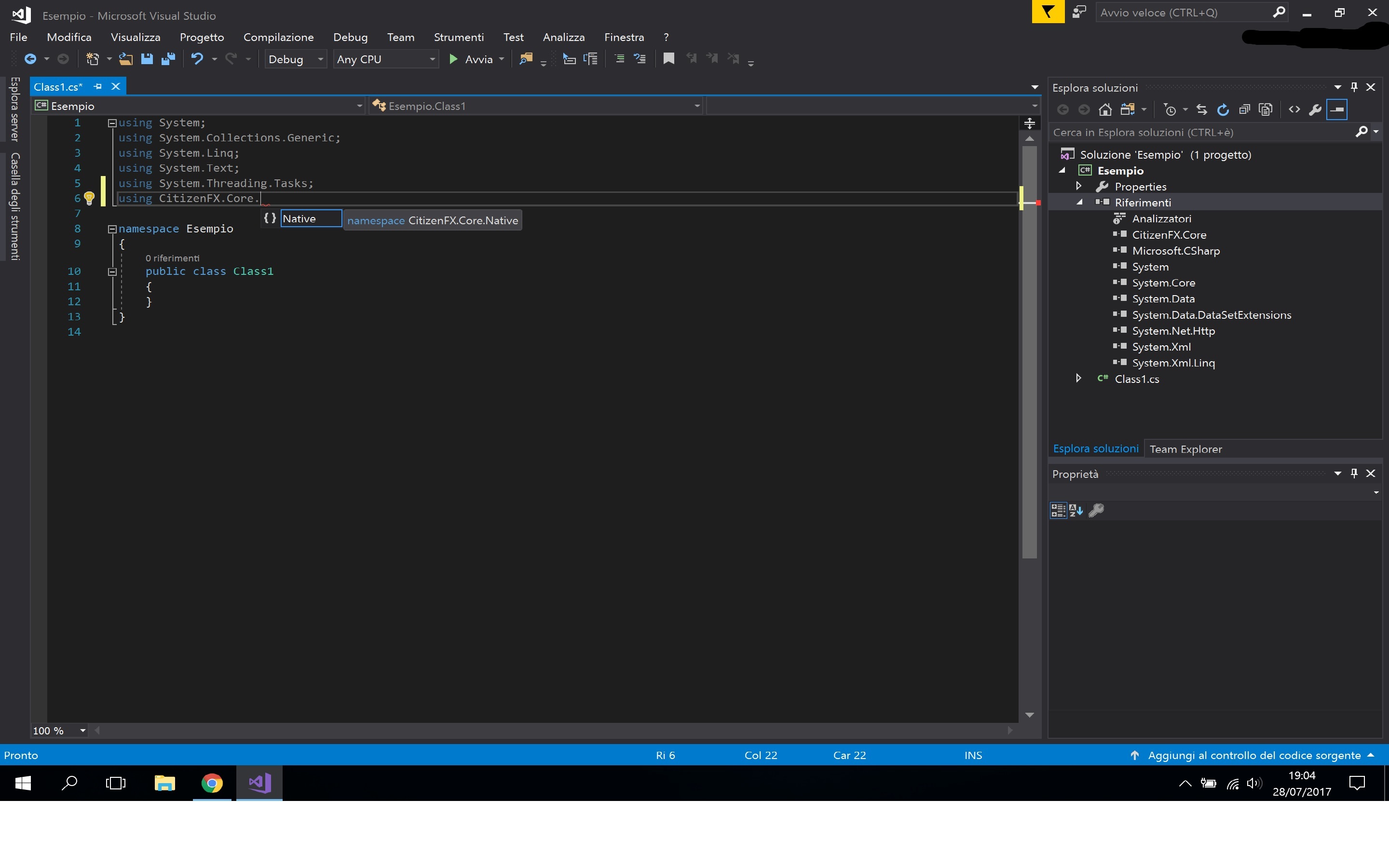Toggle Show All Files in Solution Explorer
The height and width of the screenshot is (868, 1389).
[x=1266, y=109]
